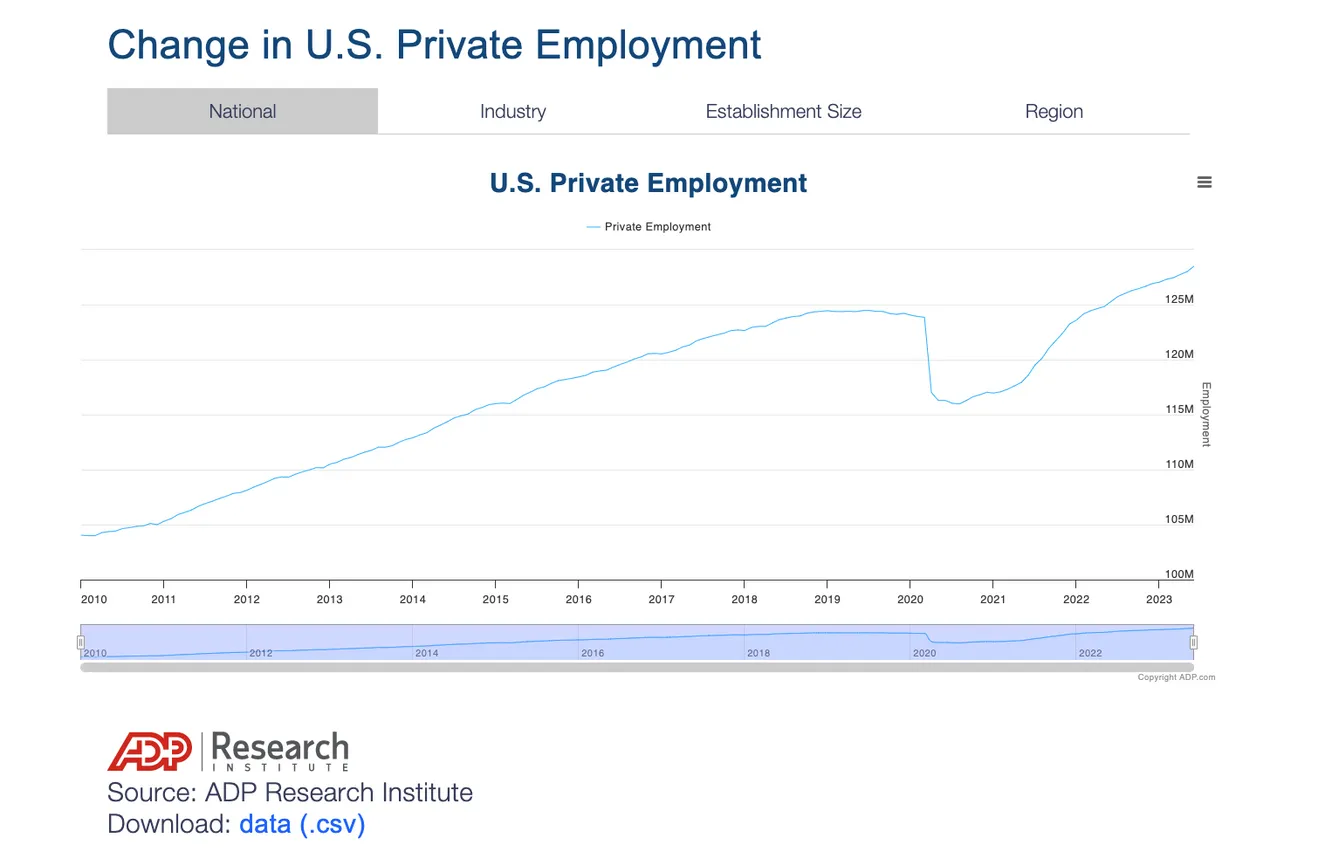
Task: Click the 2023 x-axis label
Action: click(x=1159, y=599)
